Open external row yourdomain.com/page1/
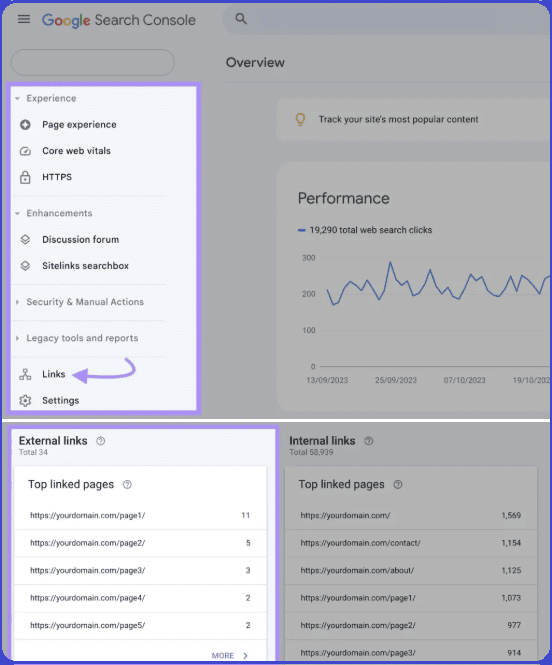This screenshot has width=552, height=665. click(x=140, y=516)
